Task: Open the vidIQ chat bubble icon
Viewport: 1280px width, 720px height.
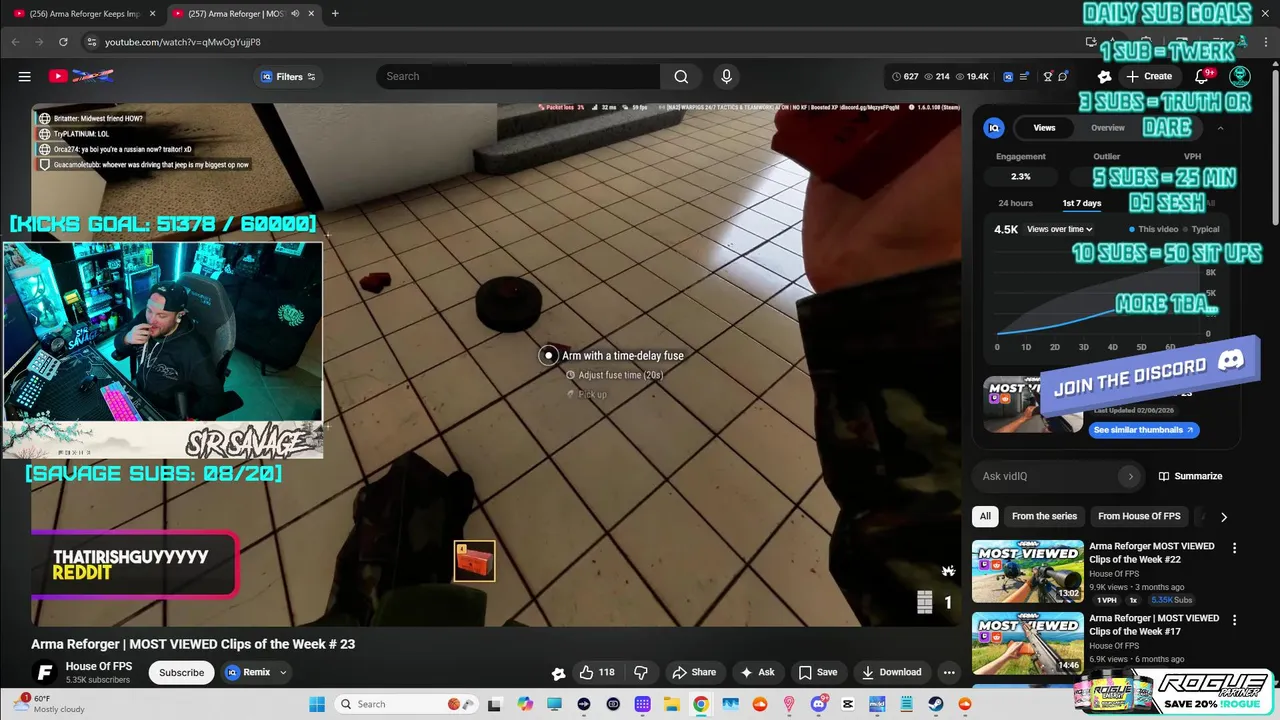Action: click(x=1063, y=76)
